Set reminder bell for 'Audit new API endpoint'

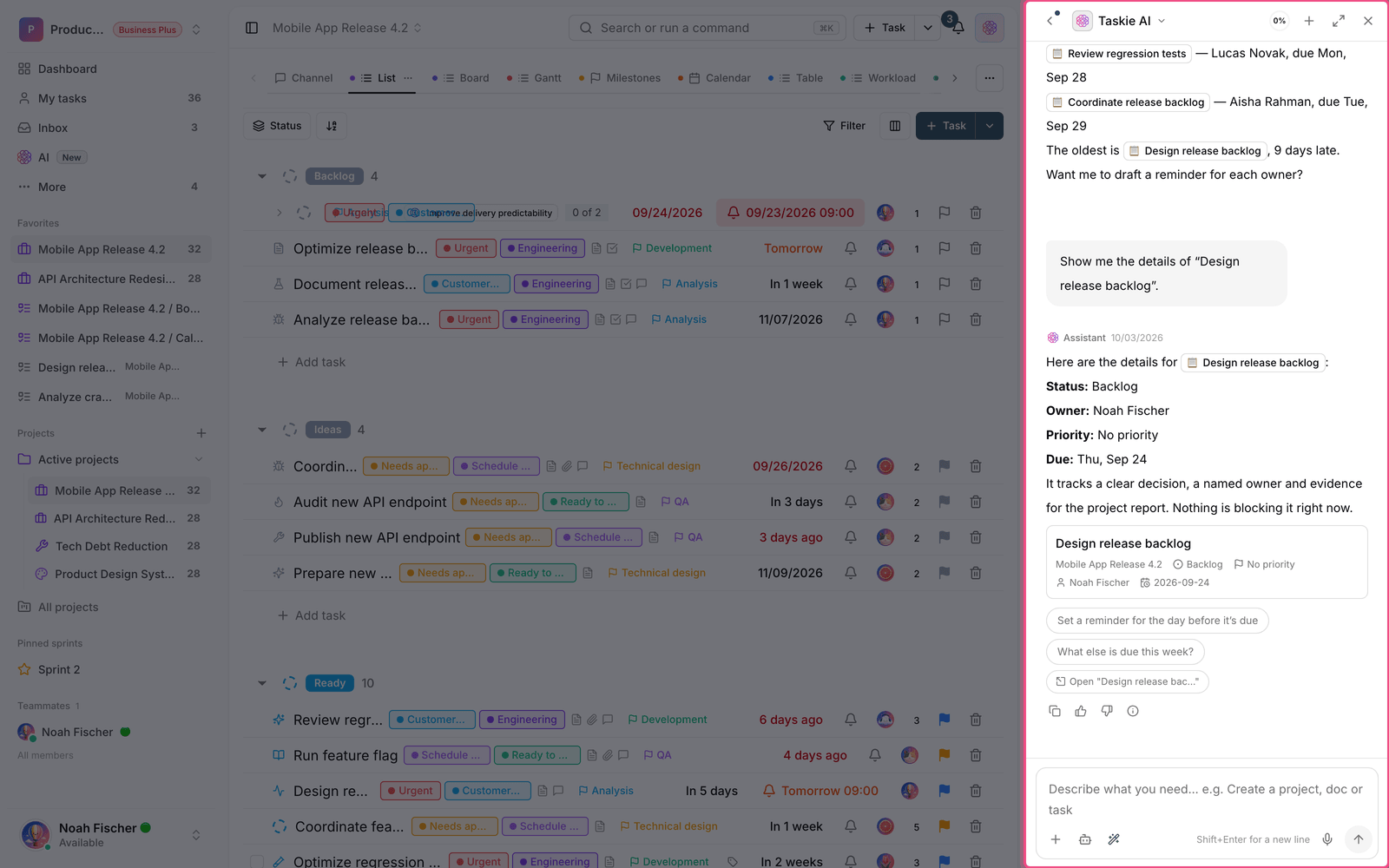click(851, 502)
